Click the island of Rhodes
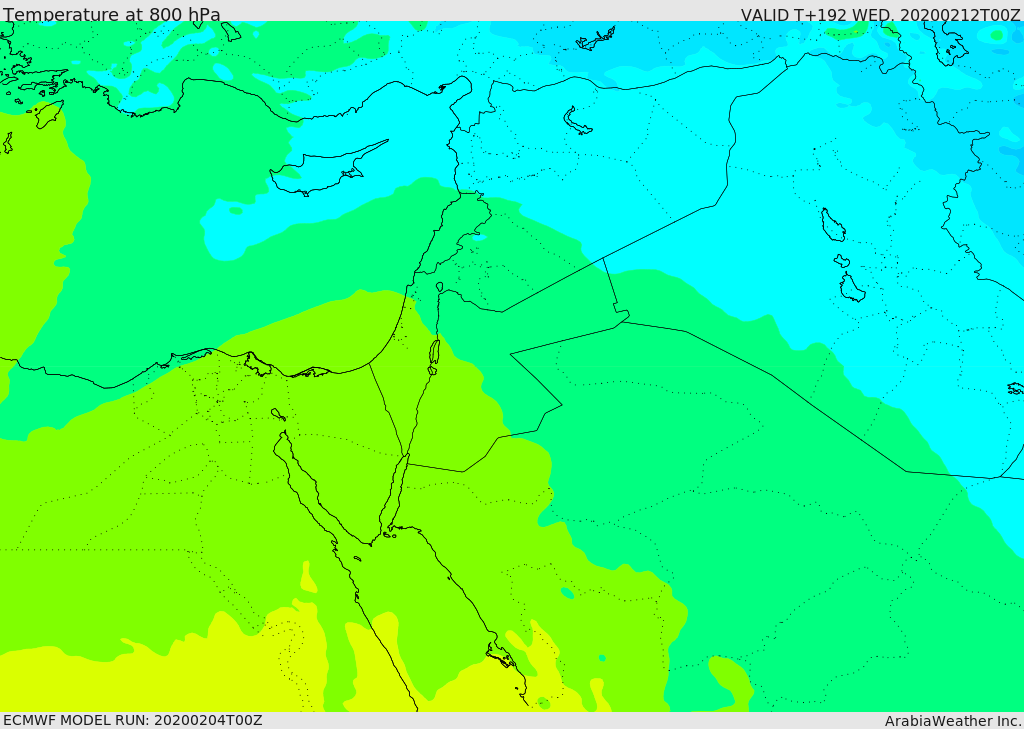1024x729 pixels. pyautogui.click(x=49, y=114)
